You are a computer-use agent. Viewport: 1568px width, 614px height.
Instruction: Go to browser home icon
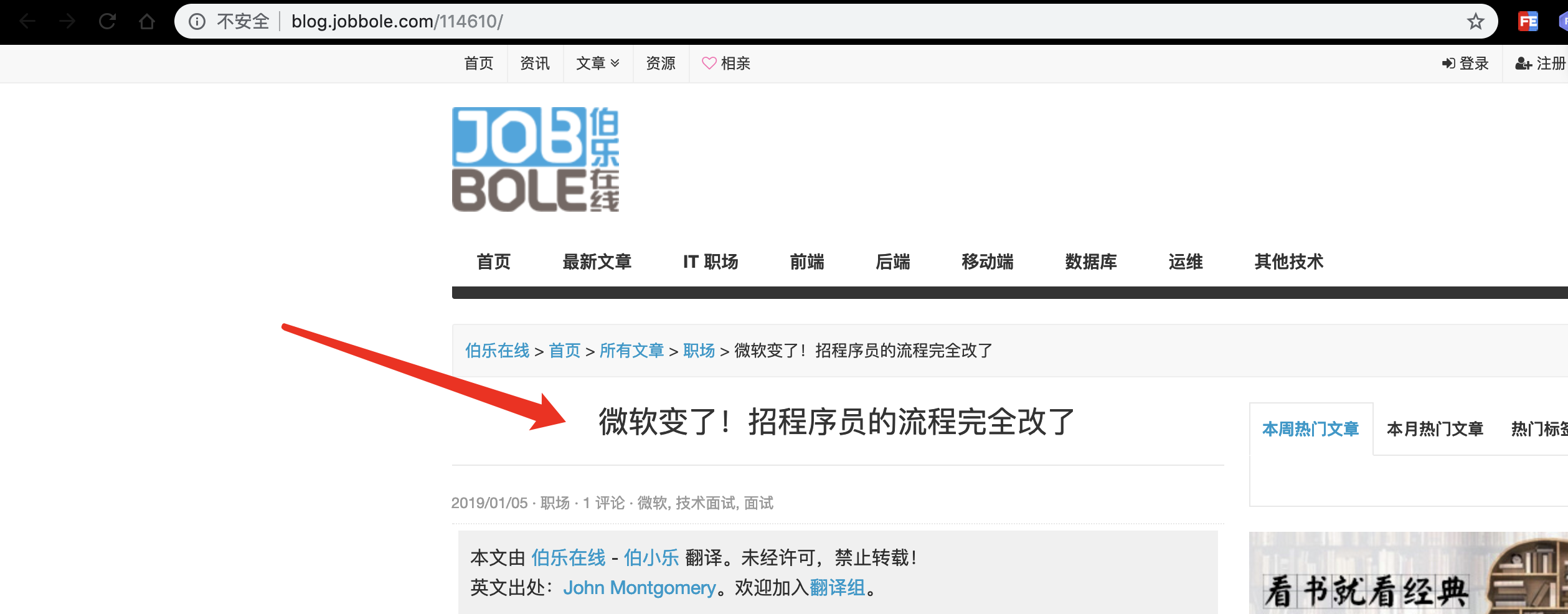(147, 22)
